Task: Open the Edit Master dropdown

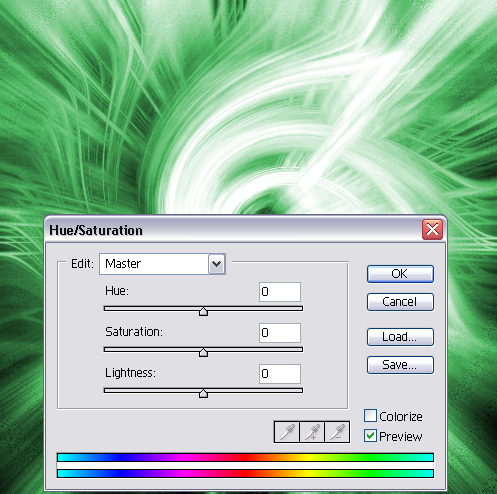Action: (162, 264)
